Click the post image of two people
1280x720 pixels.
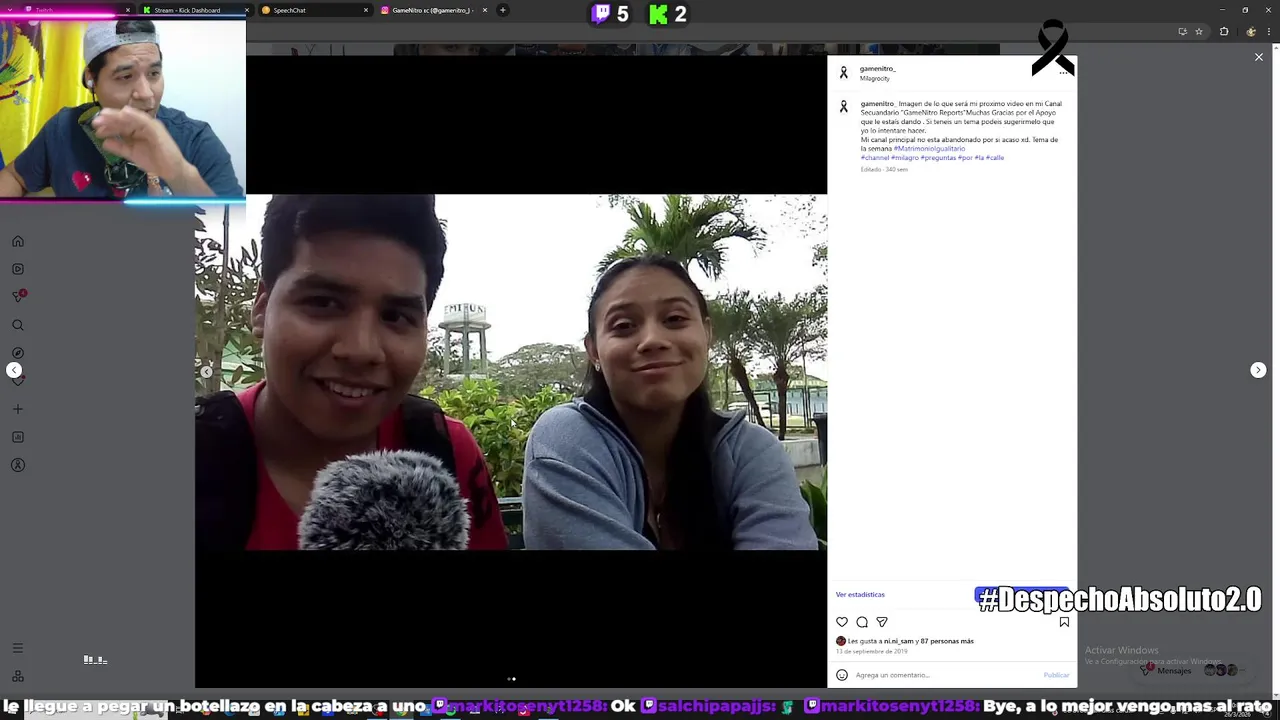(511, 372)
